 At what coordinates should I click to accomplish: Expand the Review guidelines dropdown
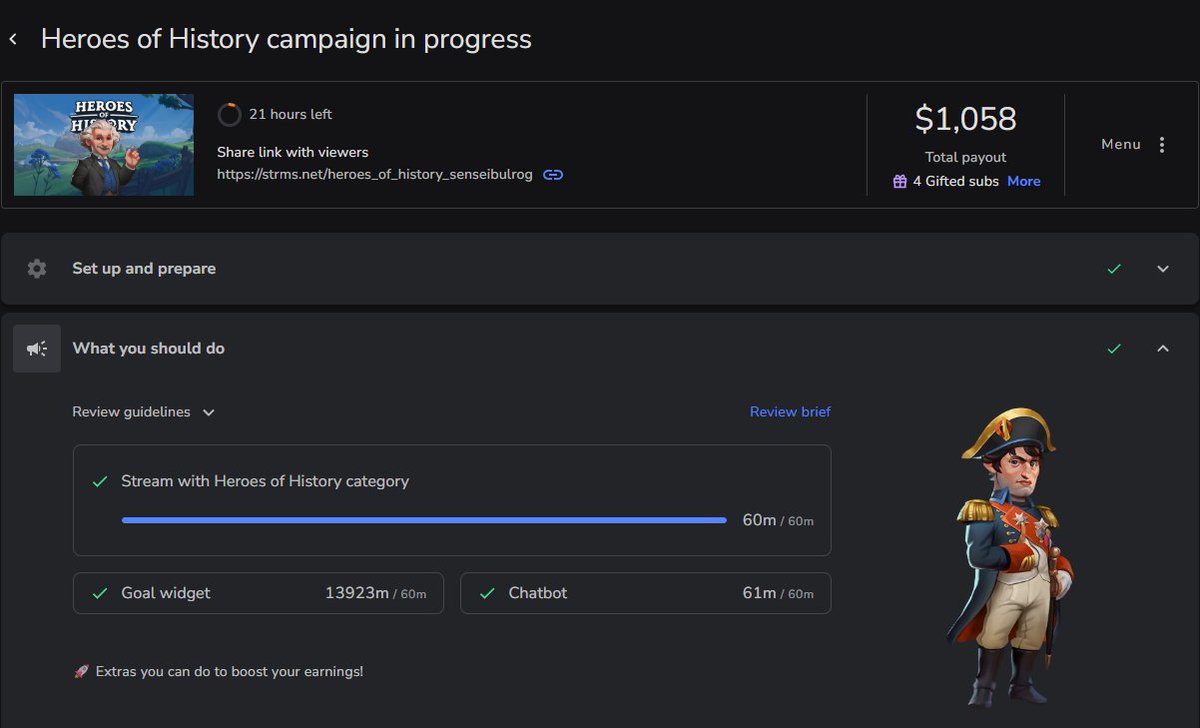click(144, 412)
